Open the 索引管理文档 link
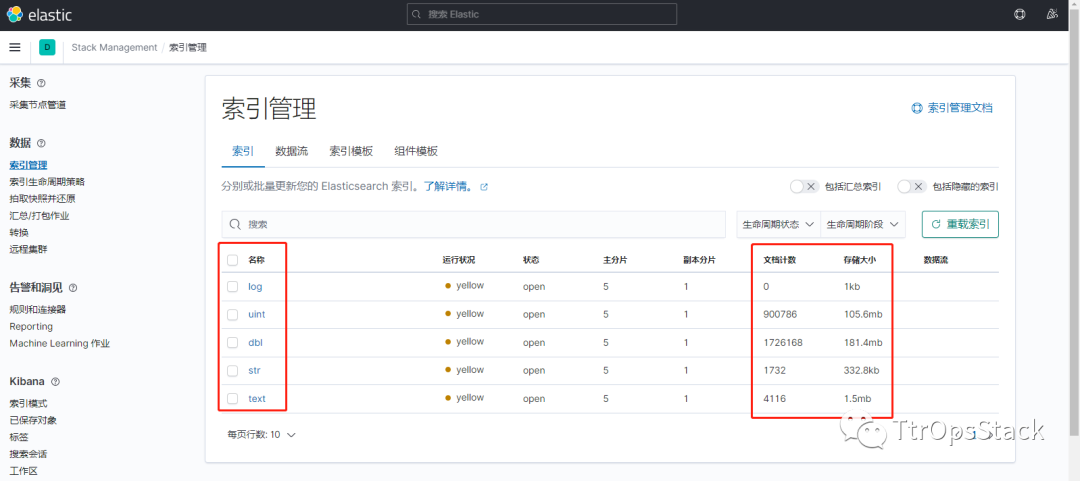Viewport: 1080px width, 481px height. click(960, 108)
